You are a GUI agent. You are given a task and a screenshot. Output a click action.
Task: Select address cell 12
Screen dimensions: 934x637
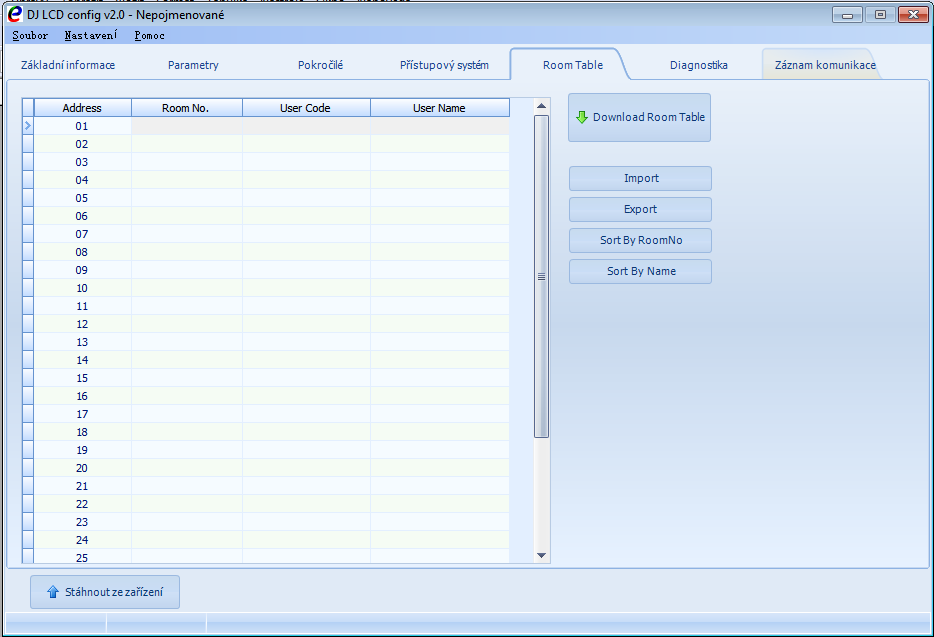pos(82,324)
